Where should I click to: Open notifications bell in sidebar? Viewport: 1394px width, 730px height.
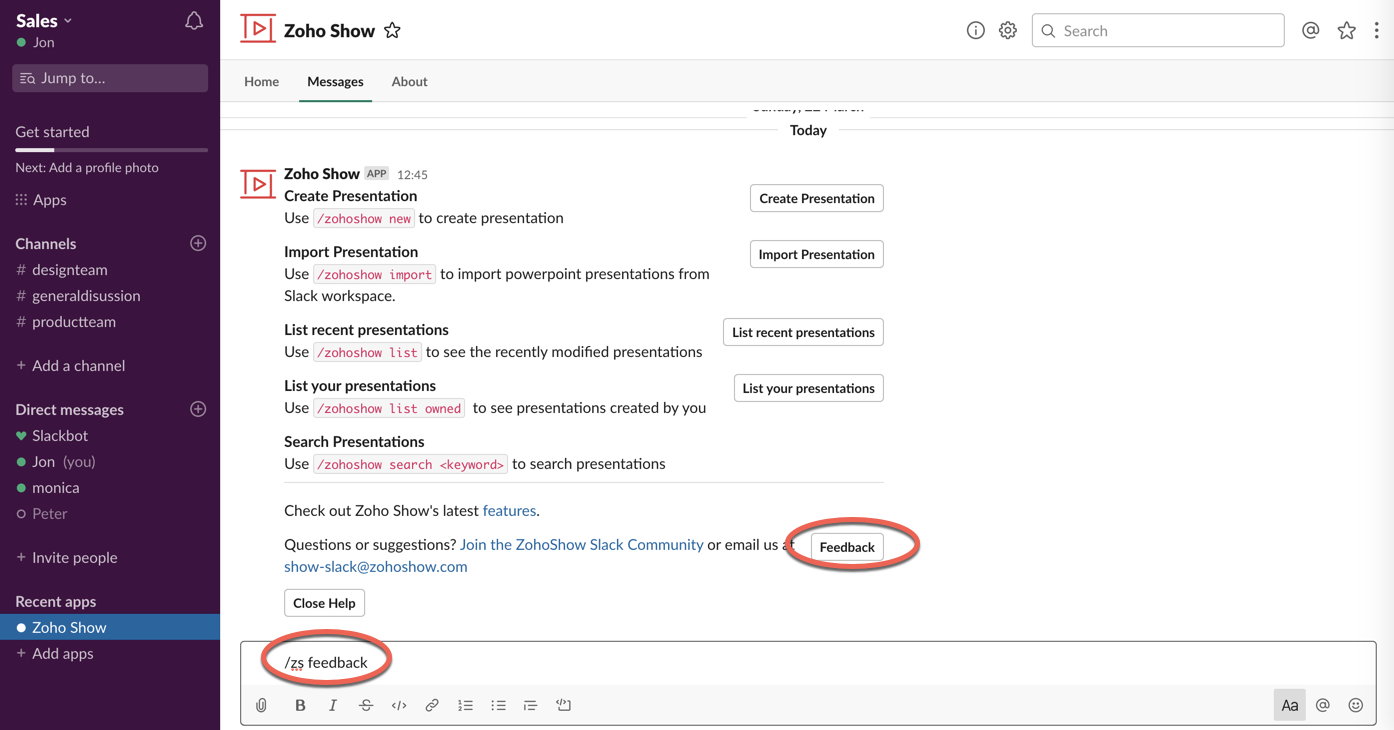click(194, 21)
